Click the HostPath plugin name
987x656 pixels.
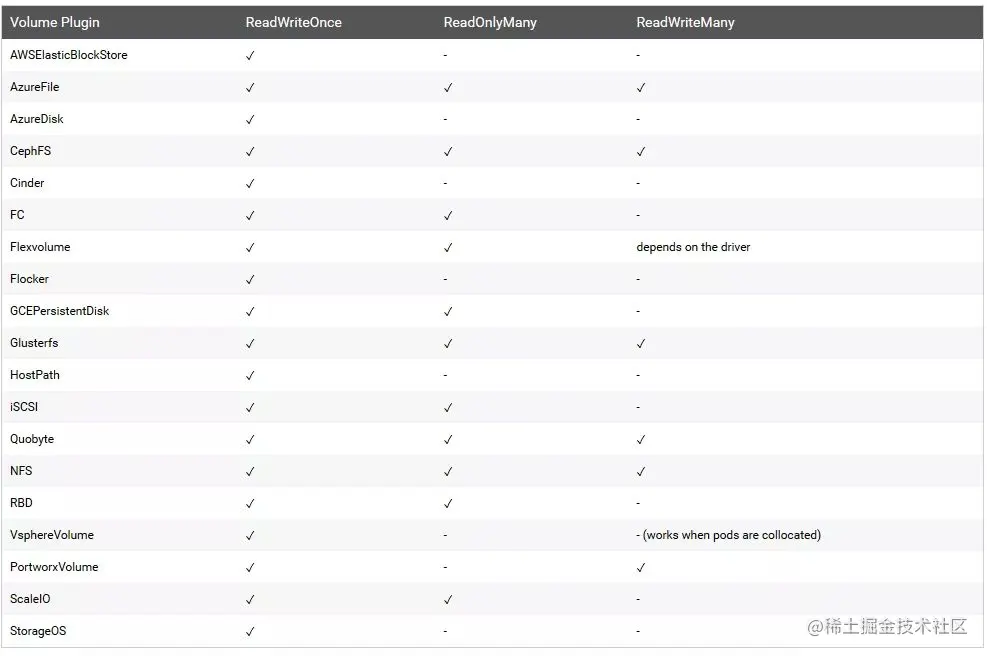coord(35,375)
